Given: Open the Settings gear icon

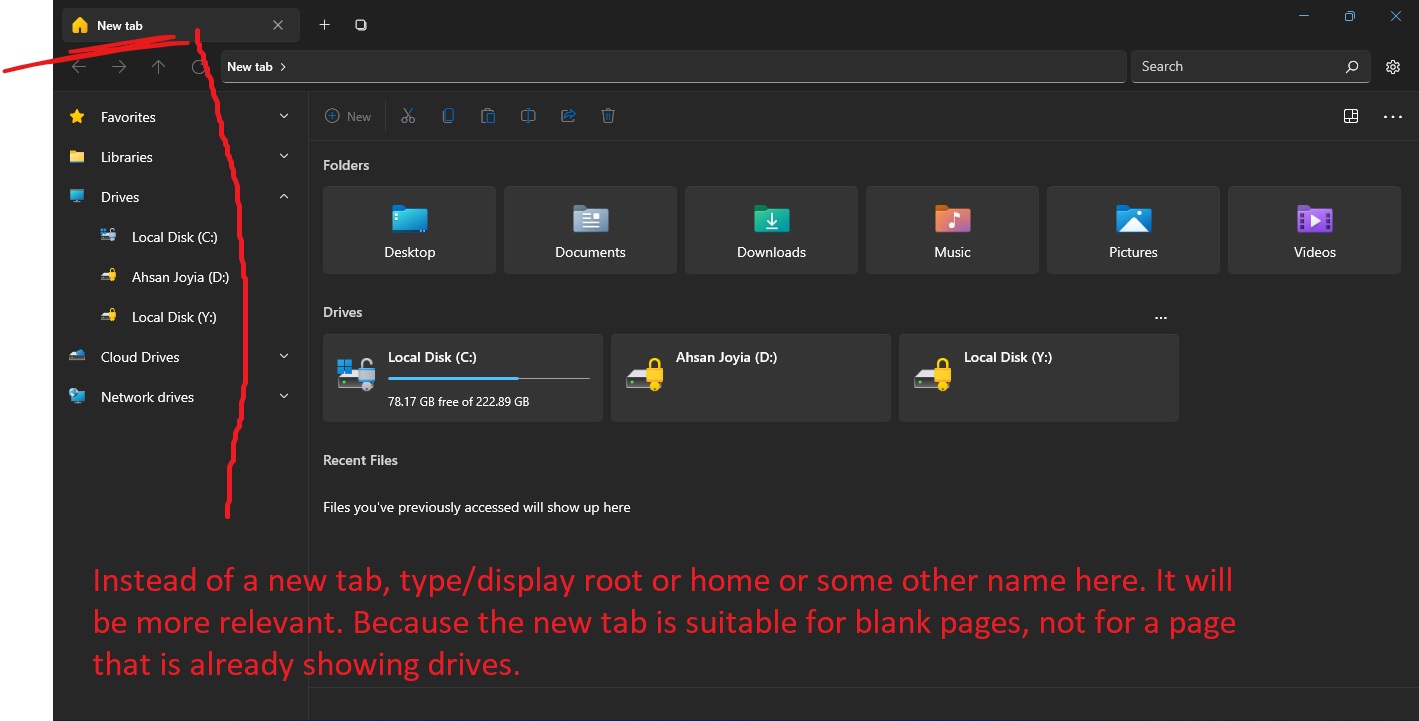Looking at the screenshot, I should [1393, 66].
